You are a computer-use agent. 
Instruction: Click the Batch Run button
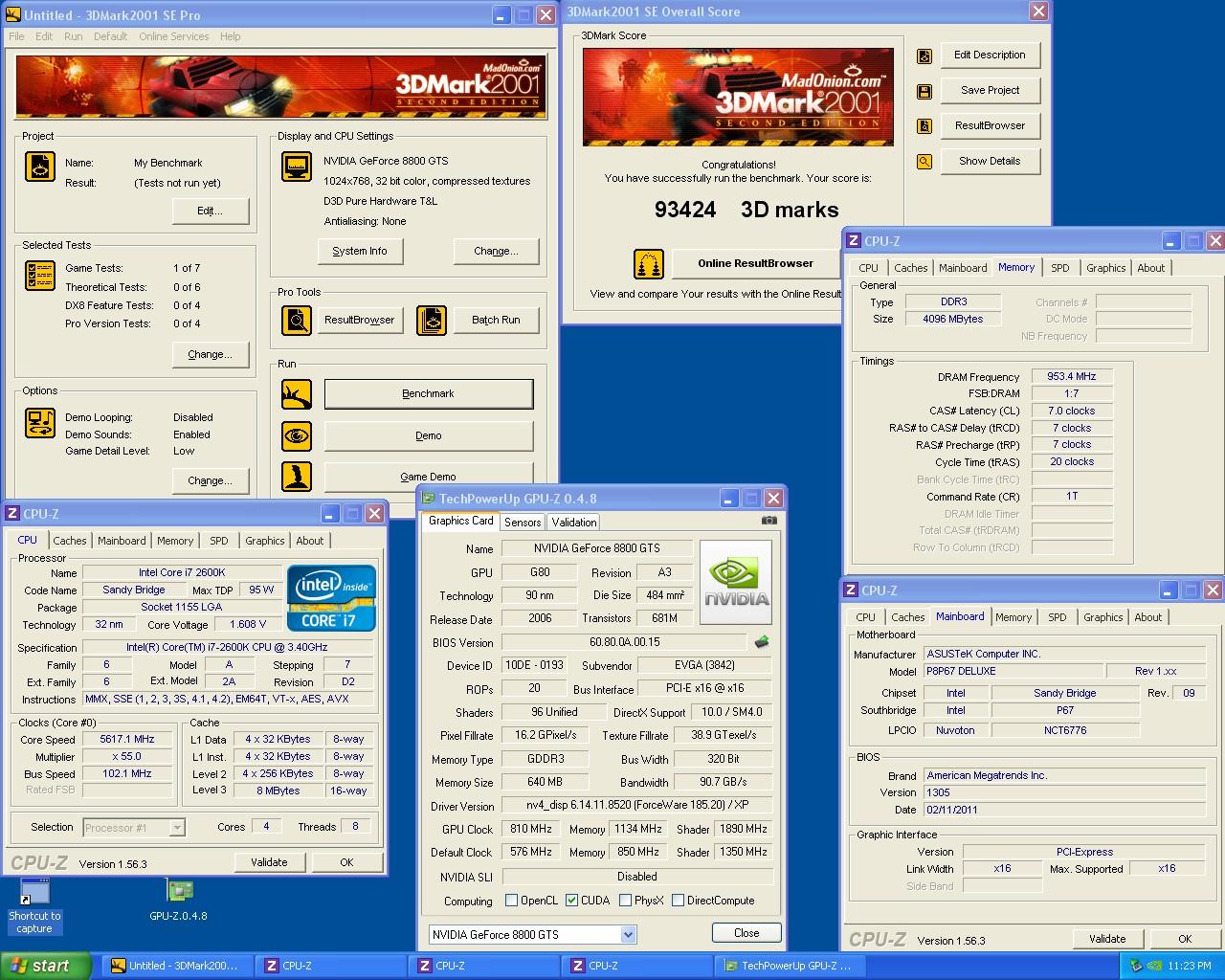pos(496,320)
